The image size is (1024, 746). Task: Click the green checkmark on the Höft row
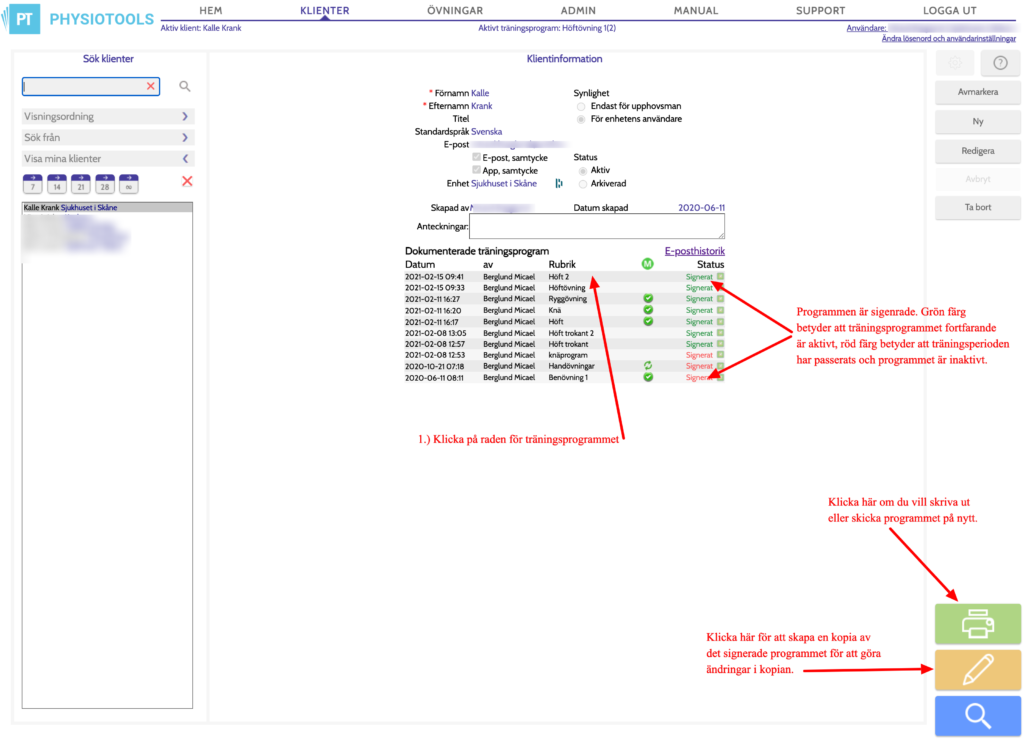pos(648,321)
